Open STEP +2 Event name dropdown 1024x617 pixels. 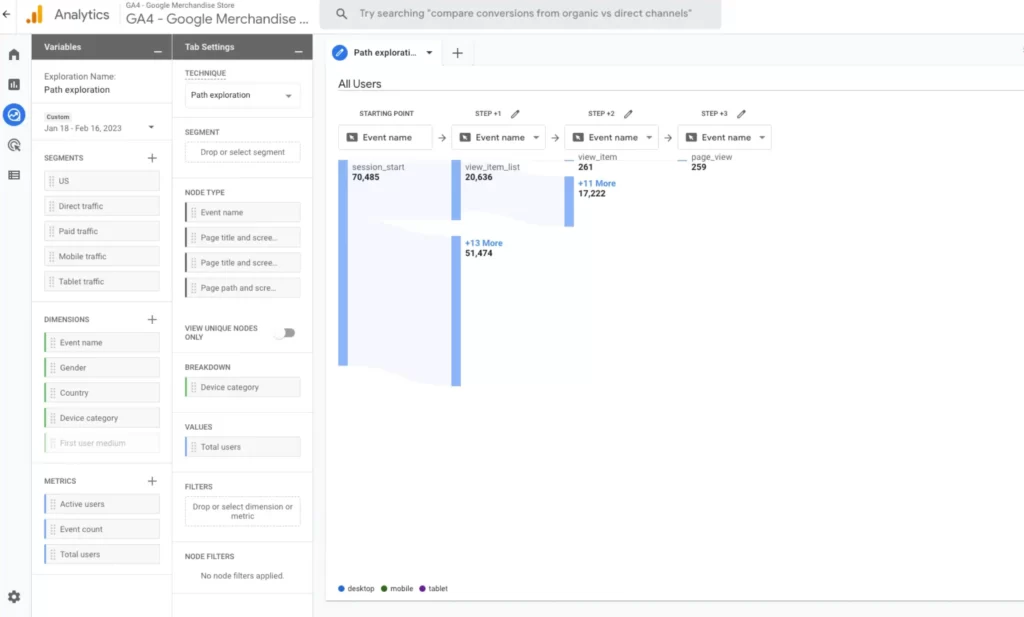coord(611,137)
